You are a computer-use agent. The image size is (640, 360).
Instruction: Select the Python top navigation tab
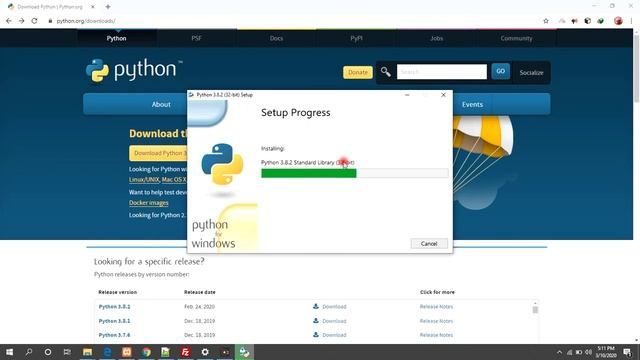(117, 38)
